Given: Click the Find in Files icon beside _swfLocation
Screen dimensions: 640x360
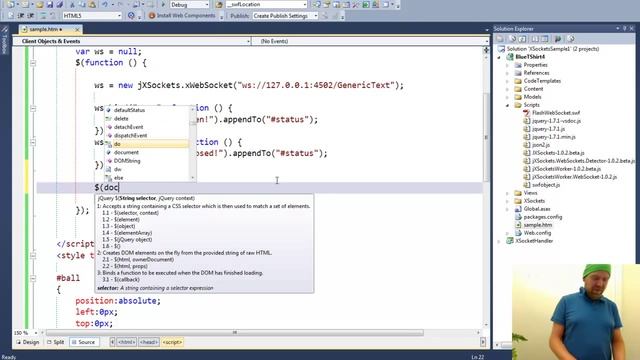Looking at the screenshot, I should pos(220,4).
